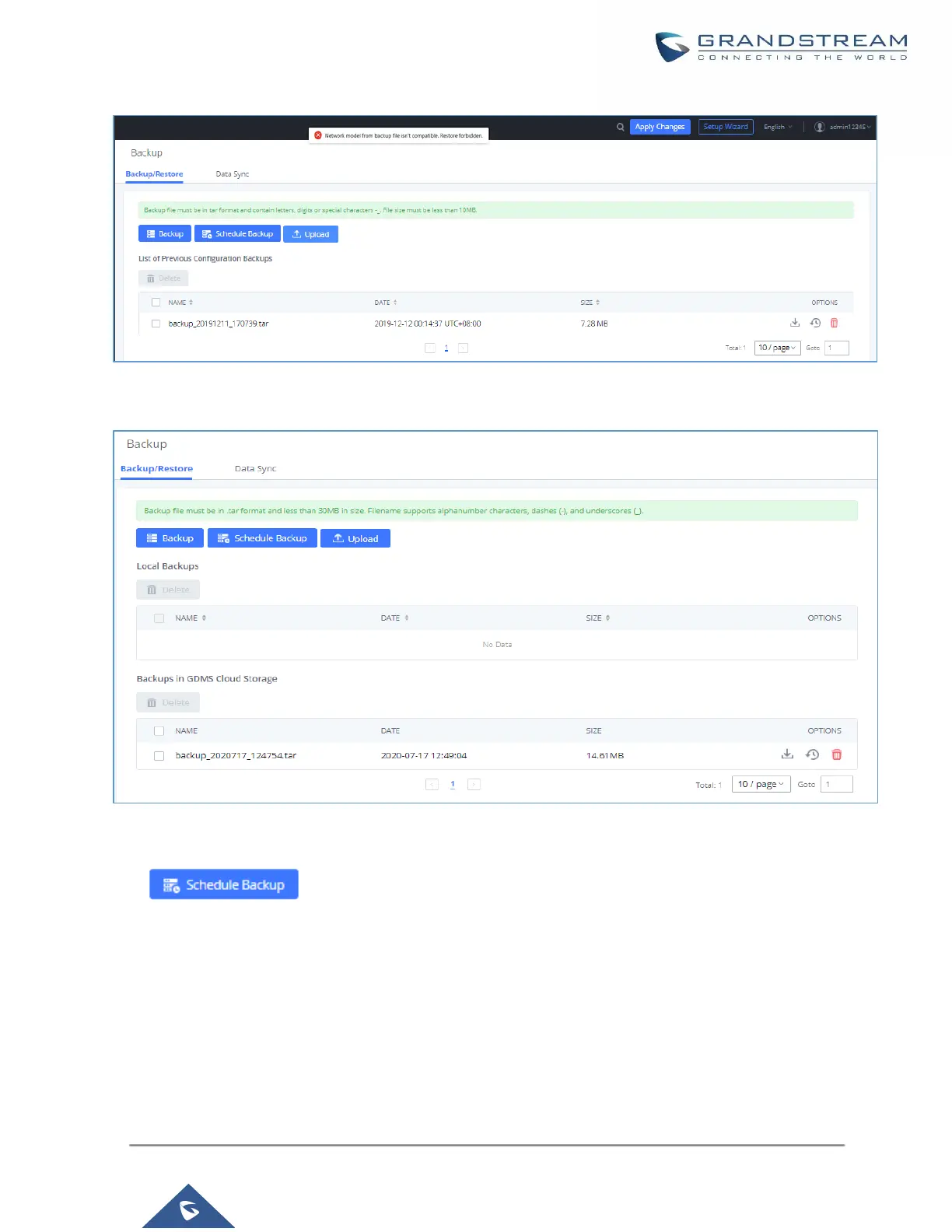Image resolution: width=952 pixels, height=1232 pixels.
Task: Click the 7.28 MB size value
Action: tap(594, 324)
